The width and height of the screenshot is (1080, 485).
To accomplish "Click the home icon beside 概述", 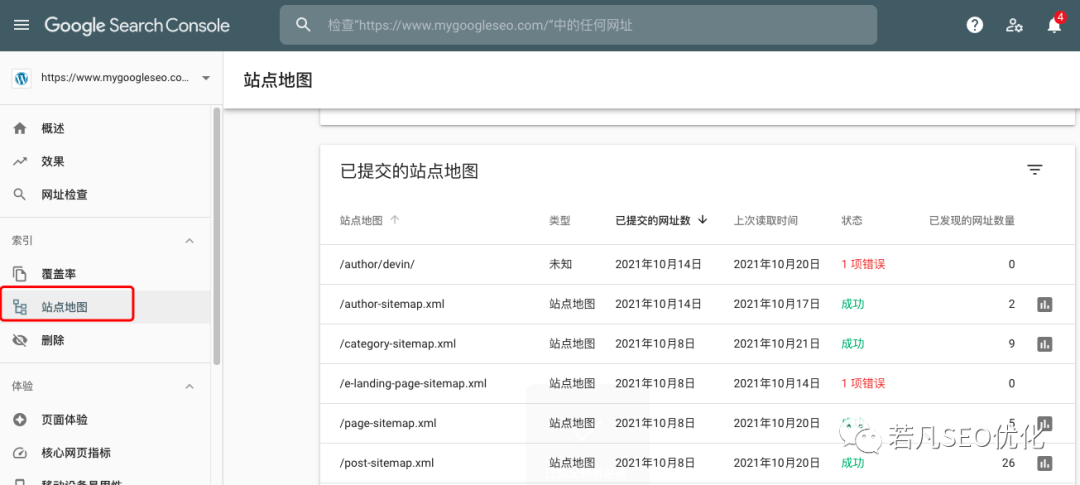I will tap(20, 128).
